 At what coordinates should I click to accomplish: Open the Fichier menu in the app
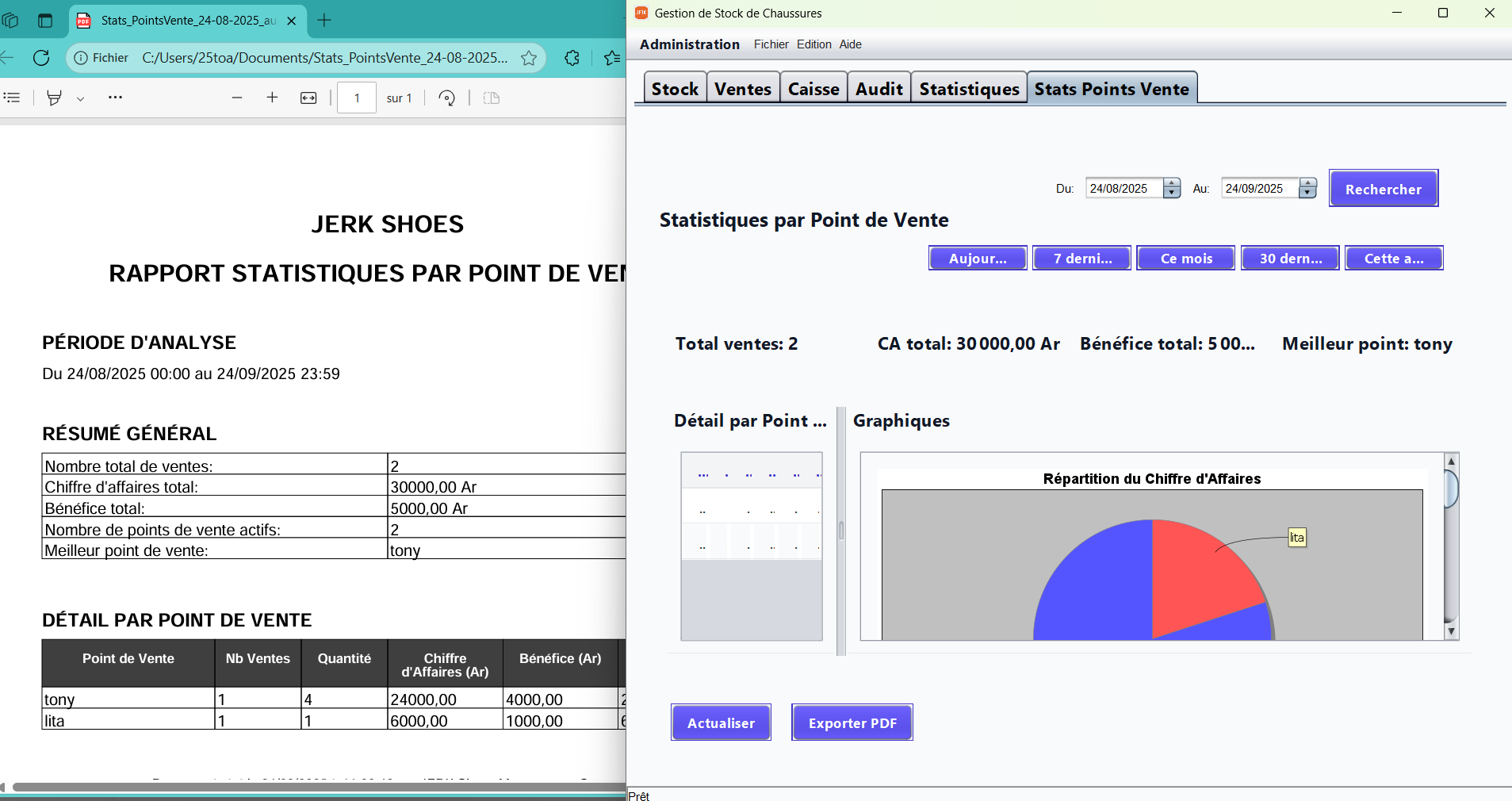(771, 44)
